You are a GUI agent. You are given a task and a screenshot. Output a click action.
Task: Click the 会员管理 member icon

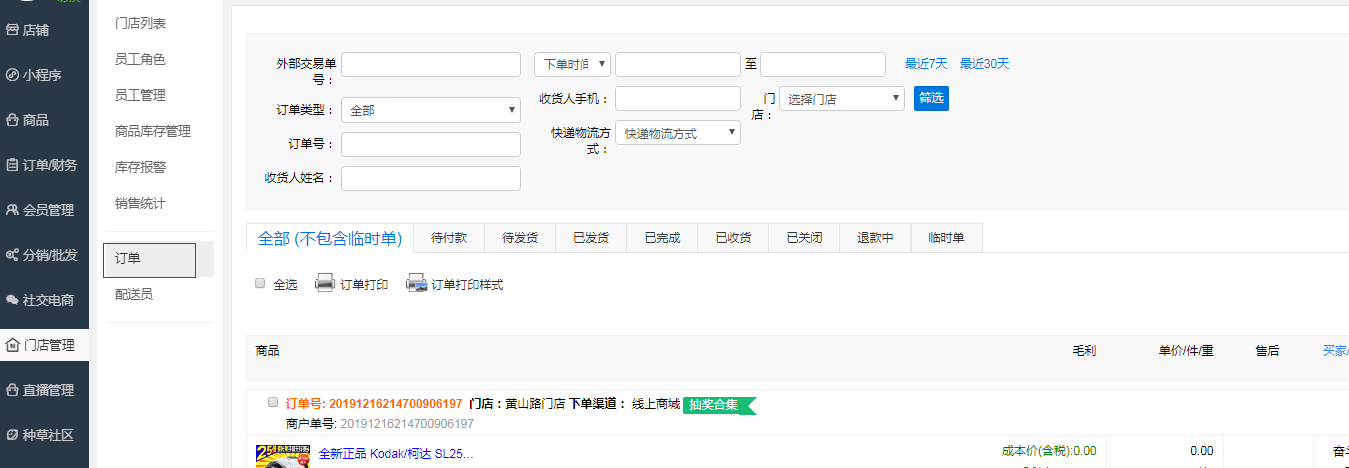coord(12,210)
